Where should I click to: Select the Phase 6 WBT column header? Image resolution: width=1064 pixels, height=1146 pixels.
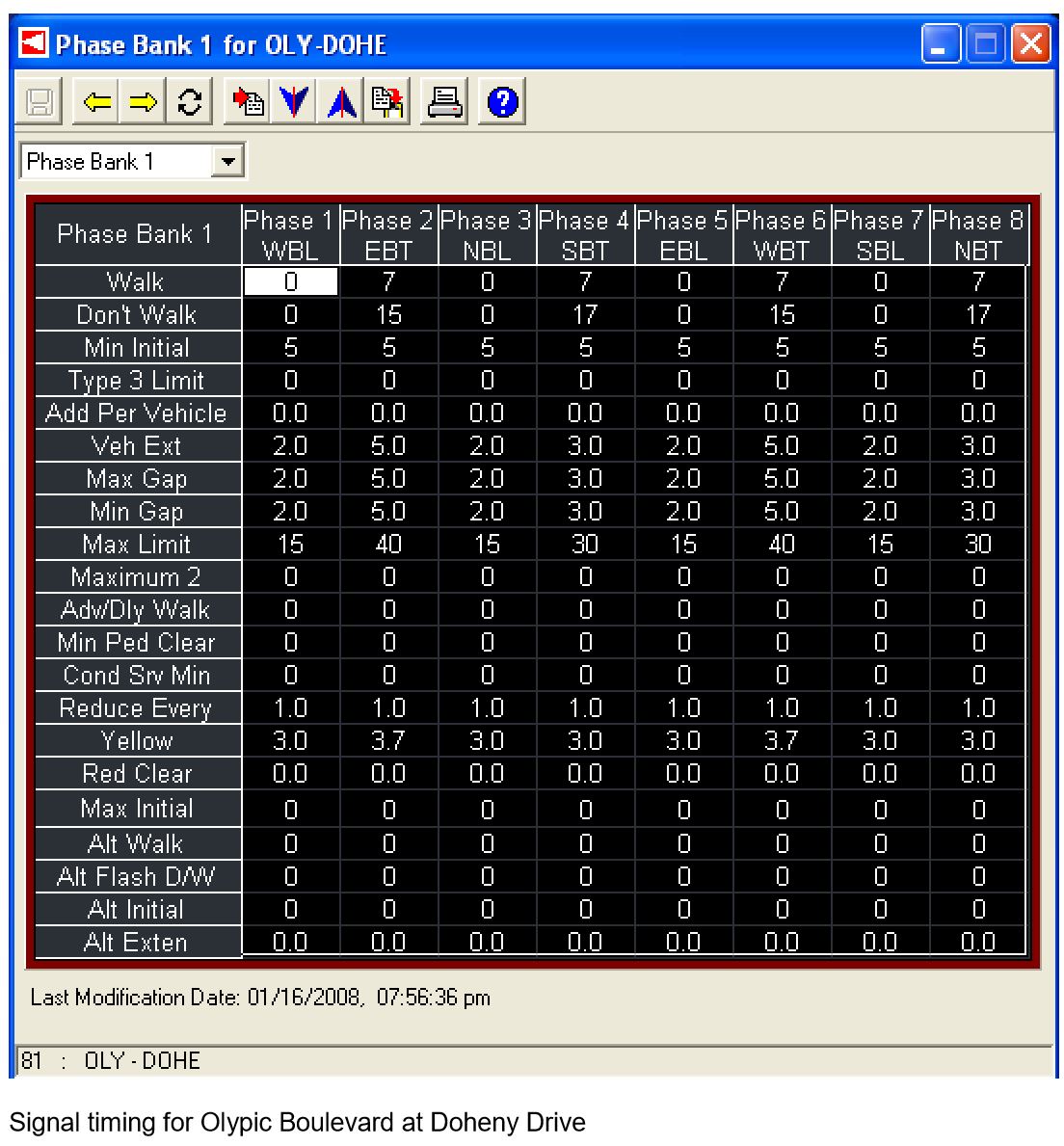coord(782,234)
